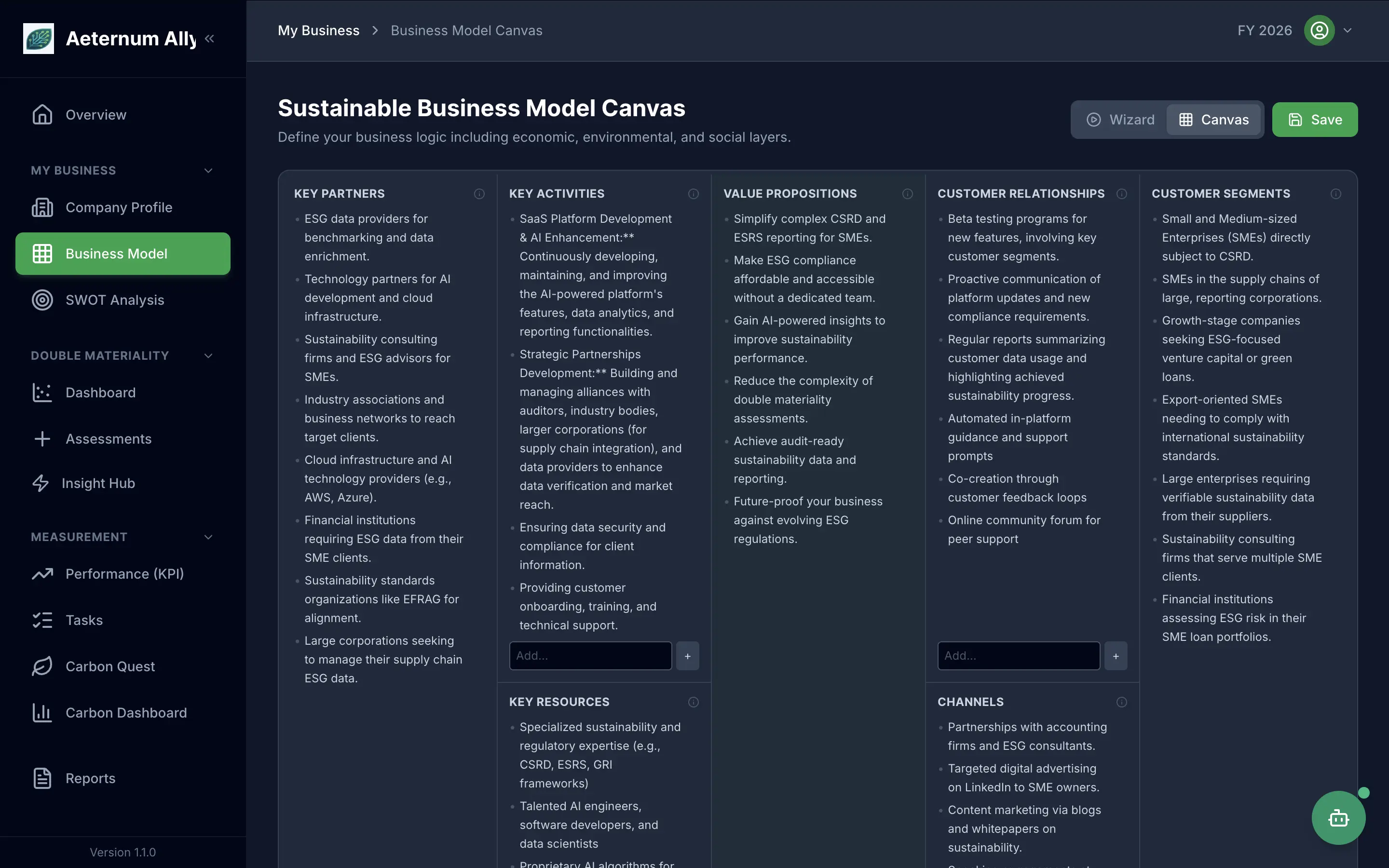The image size is (1389, 868).
Task: Select 'Small and Medium-sized Enterprises' segment item
Action: pos(1236,238)
